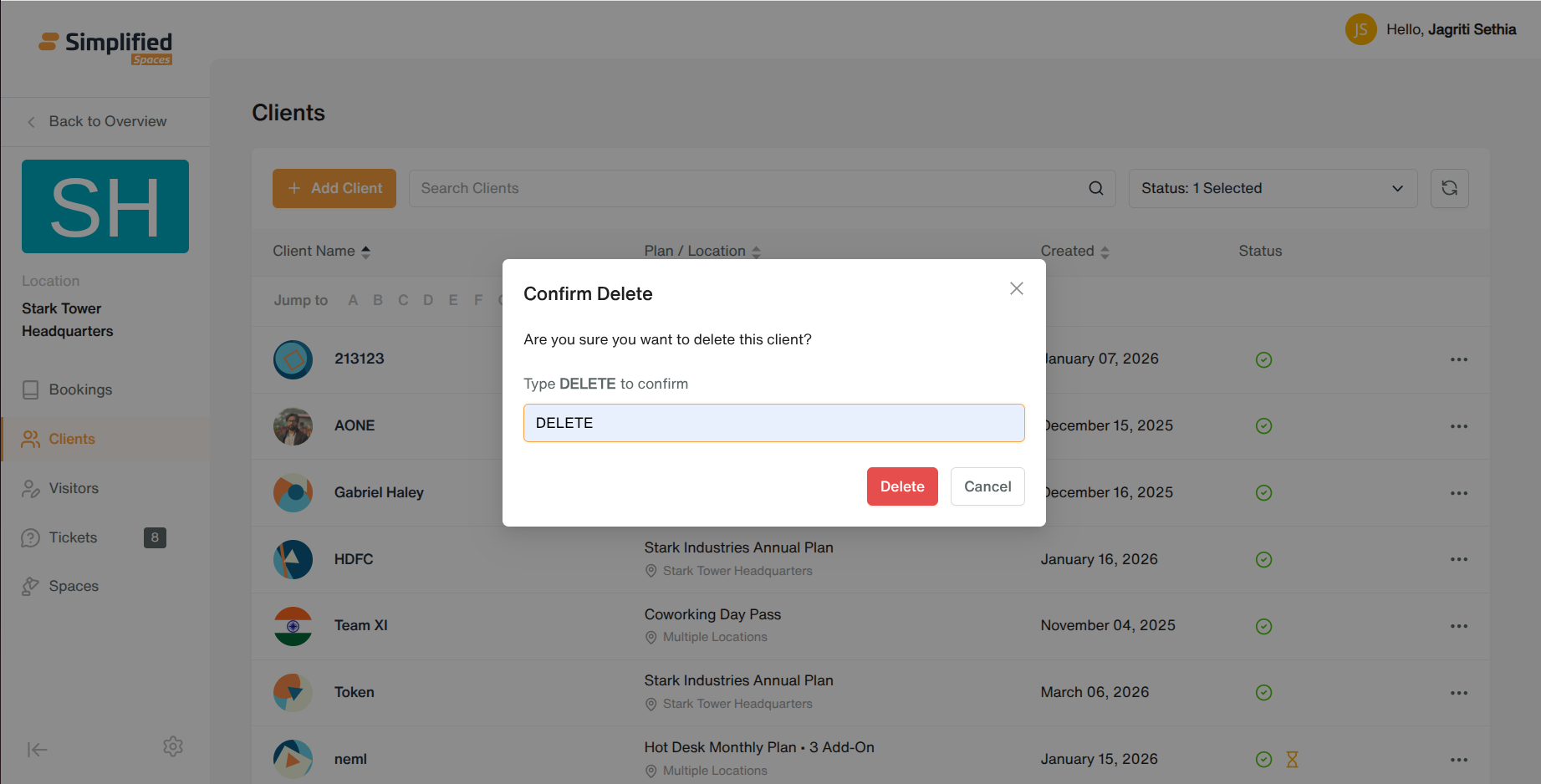This screenshot has height=784, width=1541.
Task: Refresh the clients list
Action: tap(1449, 188)
